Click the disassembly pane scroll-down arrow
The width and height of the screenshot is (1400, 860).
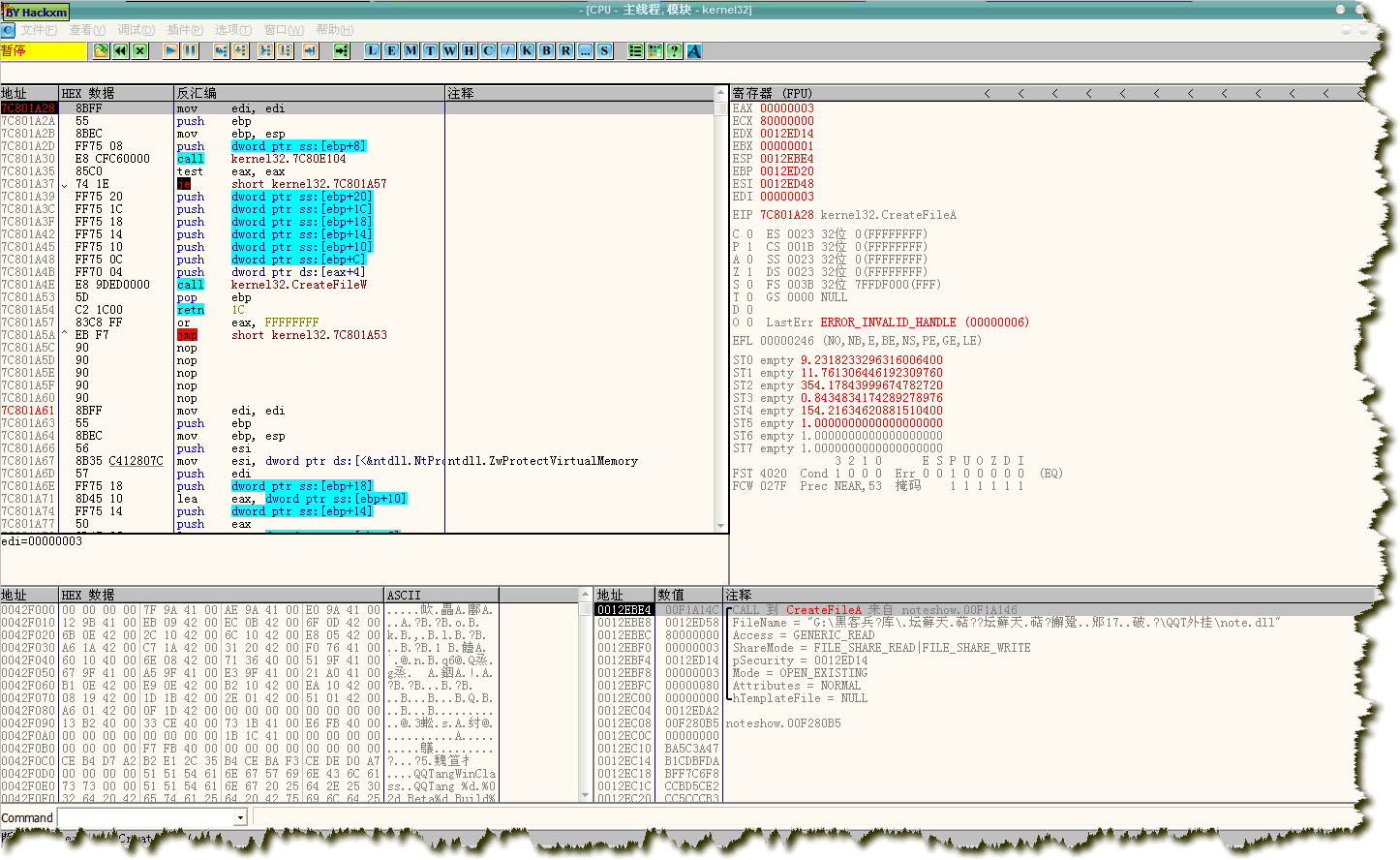click(x=720, y=526)
